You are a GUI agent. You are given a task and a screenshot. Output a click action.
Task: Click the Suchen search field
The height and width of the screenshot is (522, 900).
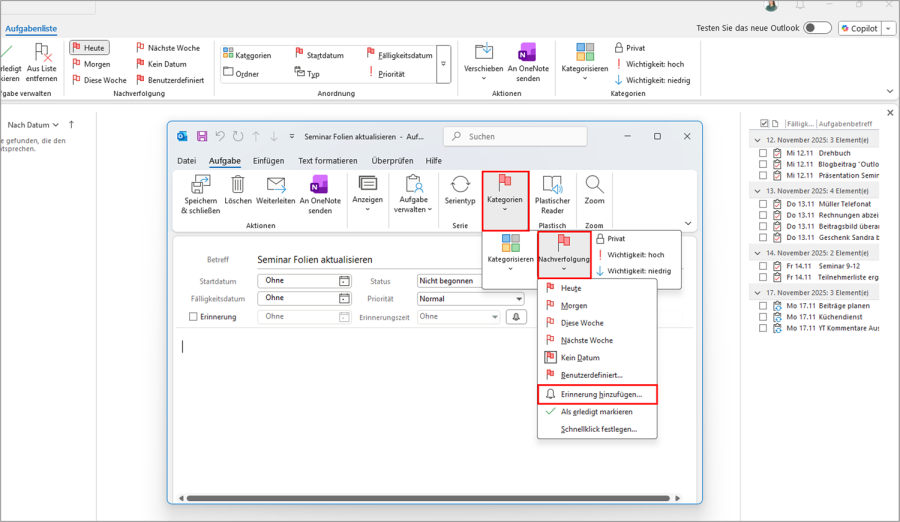[515, 137]
